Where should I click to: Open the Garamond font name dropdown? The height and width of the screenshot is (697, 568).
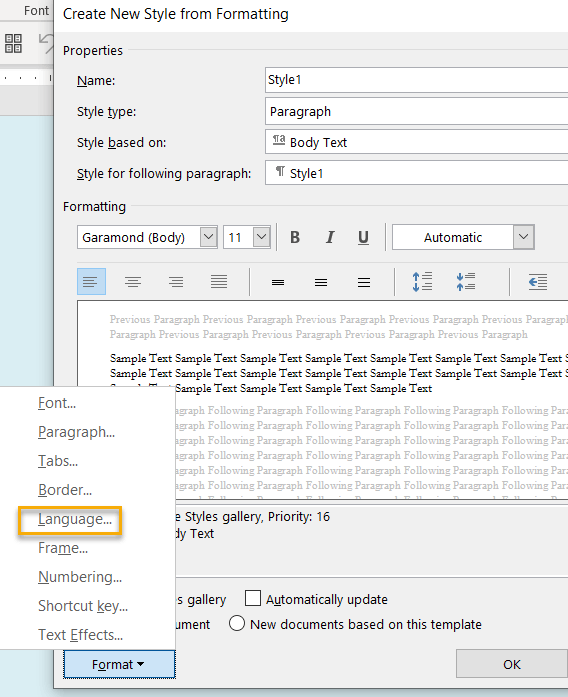tap(208, 237)
